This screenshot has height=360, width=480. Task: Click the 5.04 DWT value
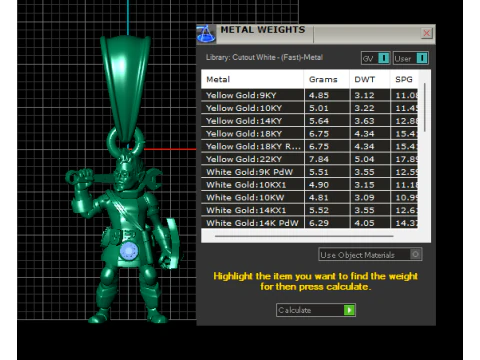(x=364, y=159)
